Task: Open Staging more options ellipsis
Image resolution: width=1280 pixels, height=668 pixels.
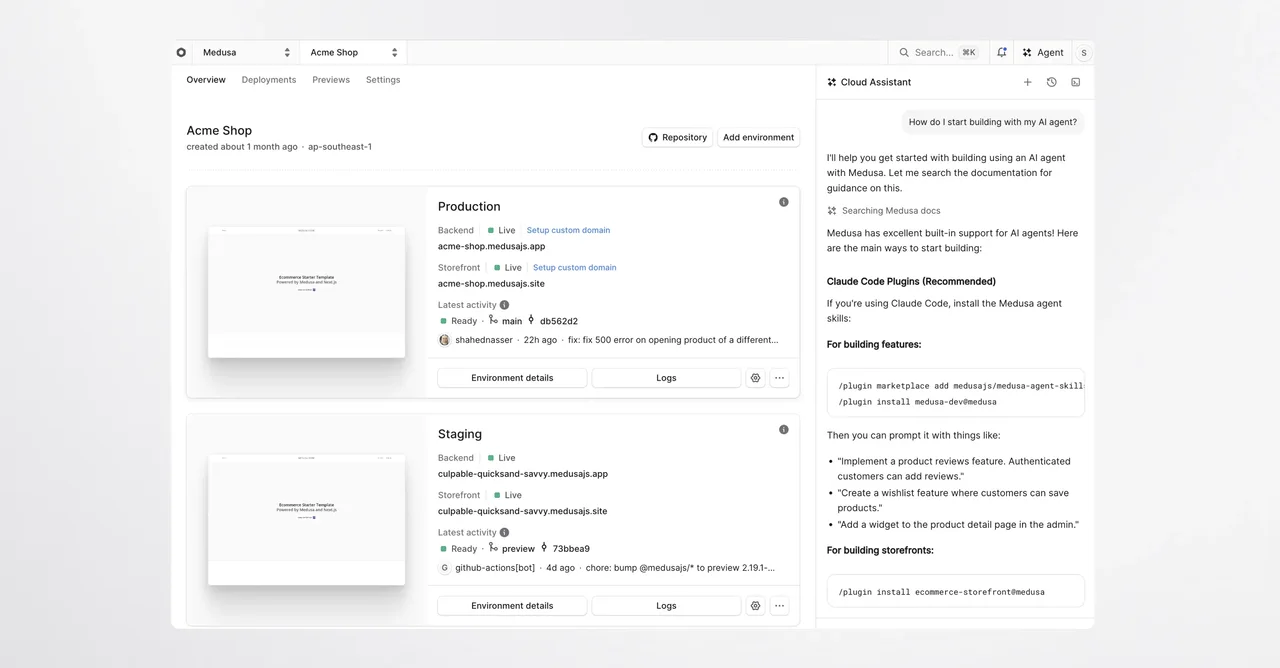Action: 780,605
